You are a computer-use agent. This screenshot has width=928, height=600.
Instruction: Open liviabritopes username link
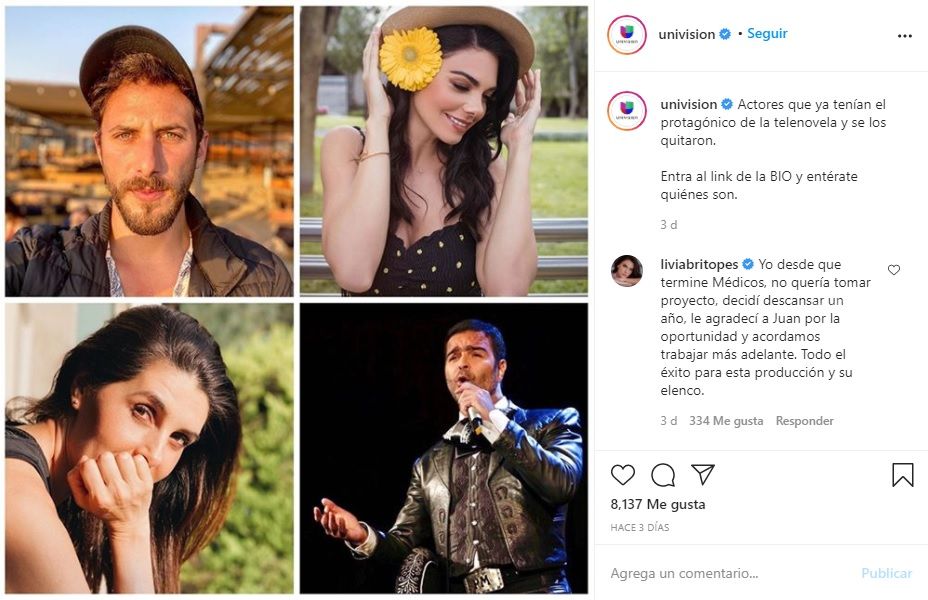pyautogui.click(x=698, y=264)
